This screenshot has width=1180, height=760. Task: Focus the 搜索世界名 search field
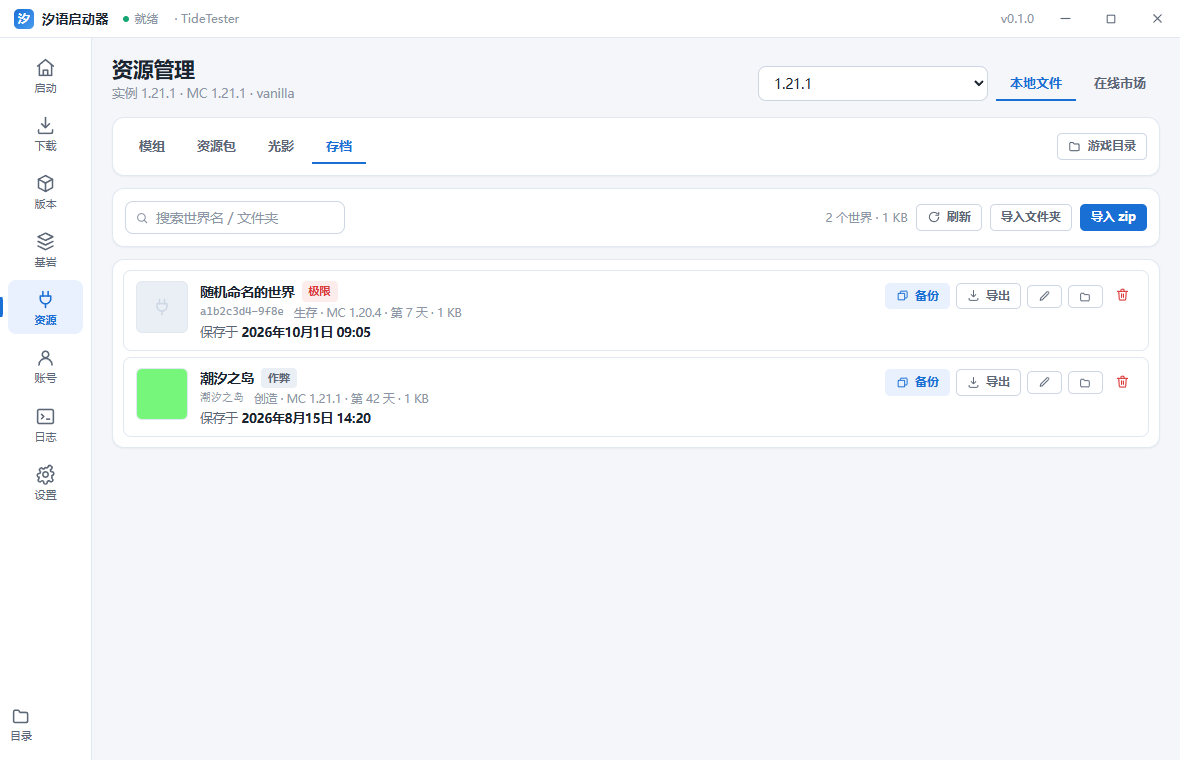tap(235, 217)
